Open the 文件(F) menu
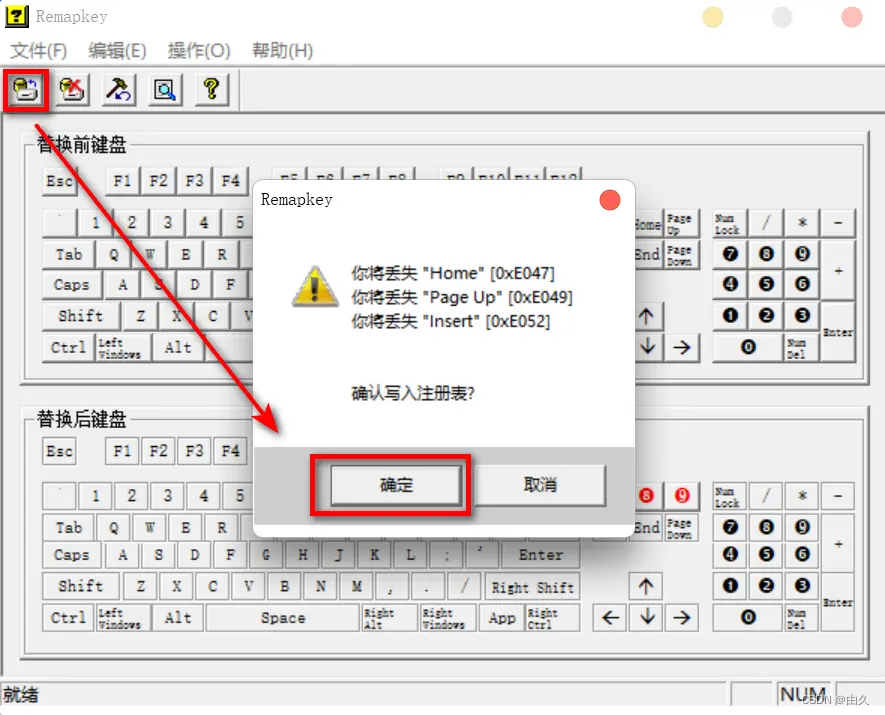 click(x=38, y=51)
